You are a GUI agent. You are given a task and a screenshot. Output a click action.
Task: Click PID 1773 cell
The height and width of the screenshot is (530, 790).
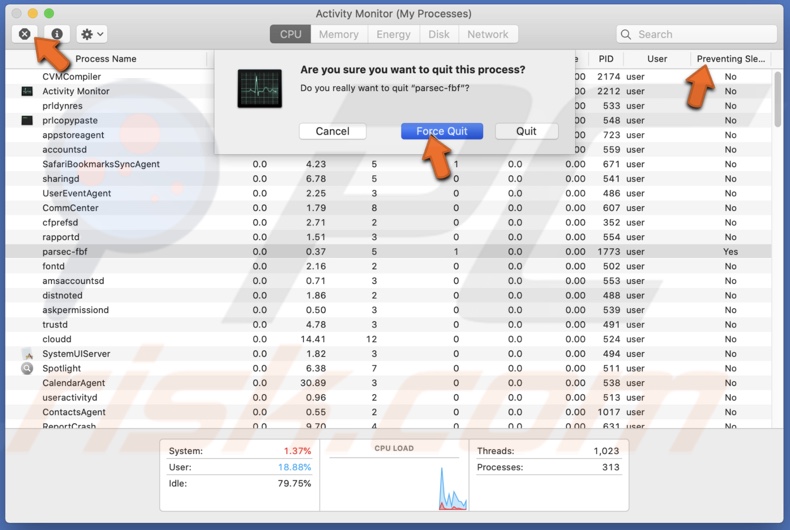click(x=609, y=251)
